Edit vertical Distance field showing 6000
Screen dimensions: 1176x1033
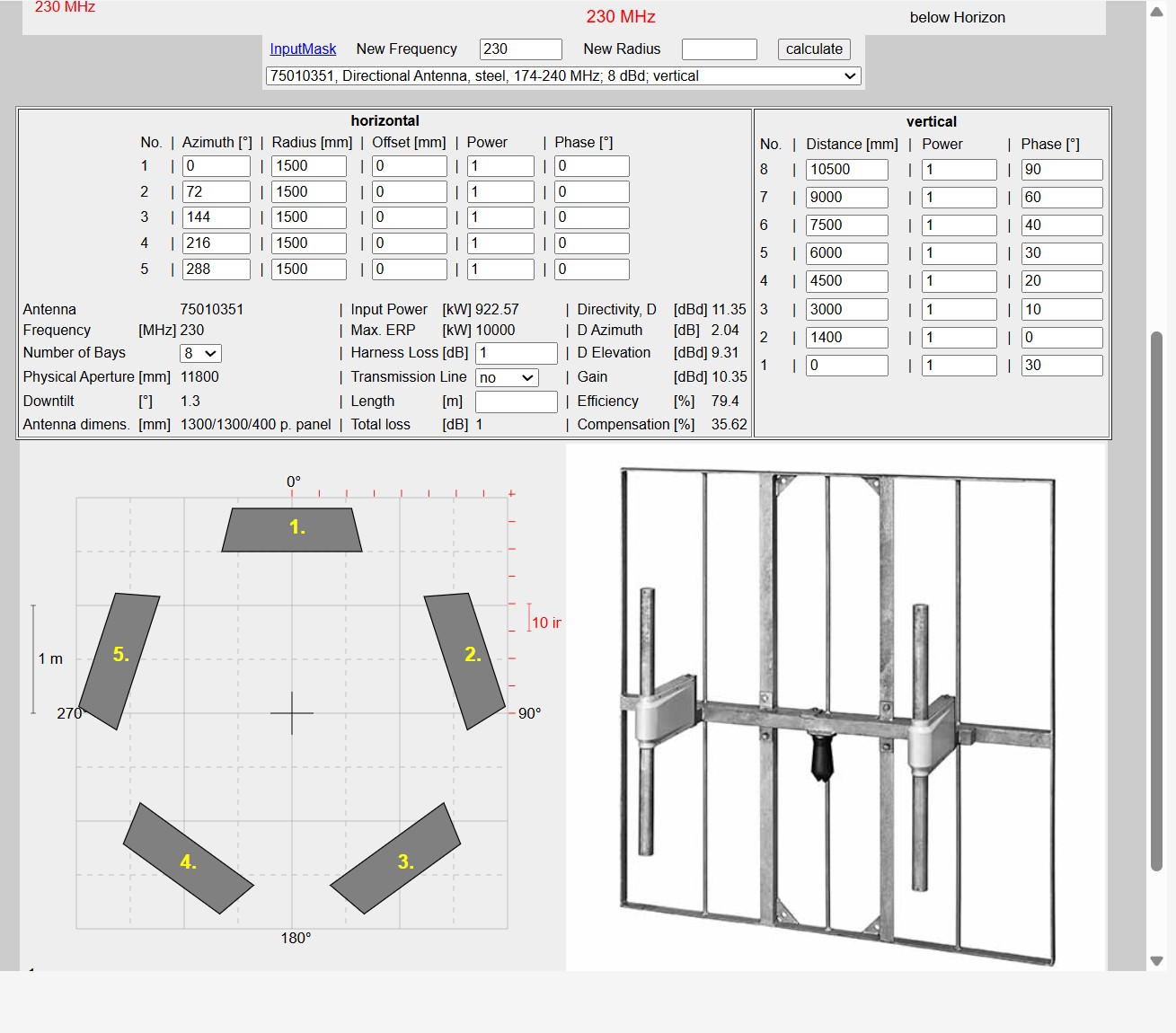847,253
